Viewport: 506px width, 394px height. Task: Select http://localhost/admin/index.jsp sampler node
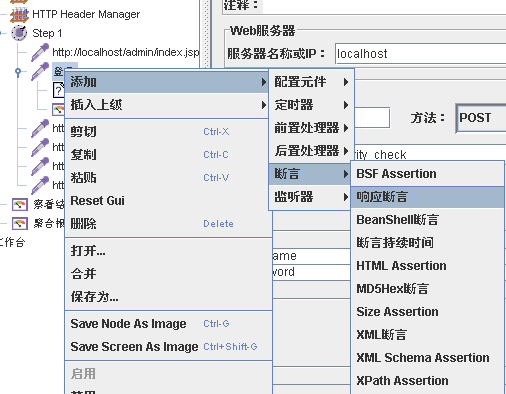pos(126,52)
